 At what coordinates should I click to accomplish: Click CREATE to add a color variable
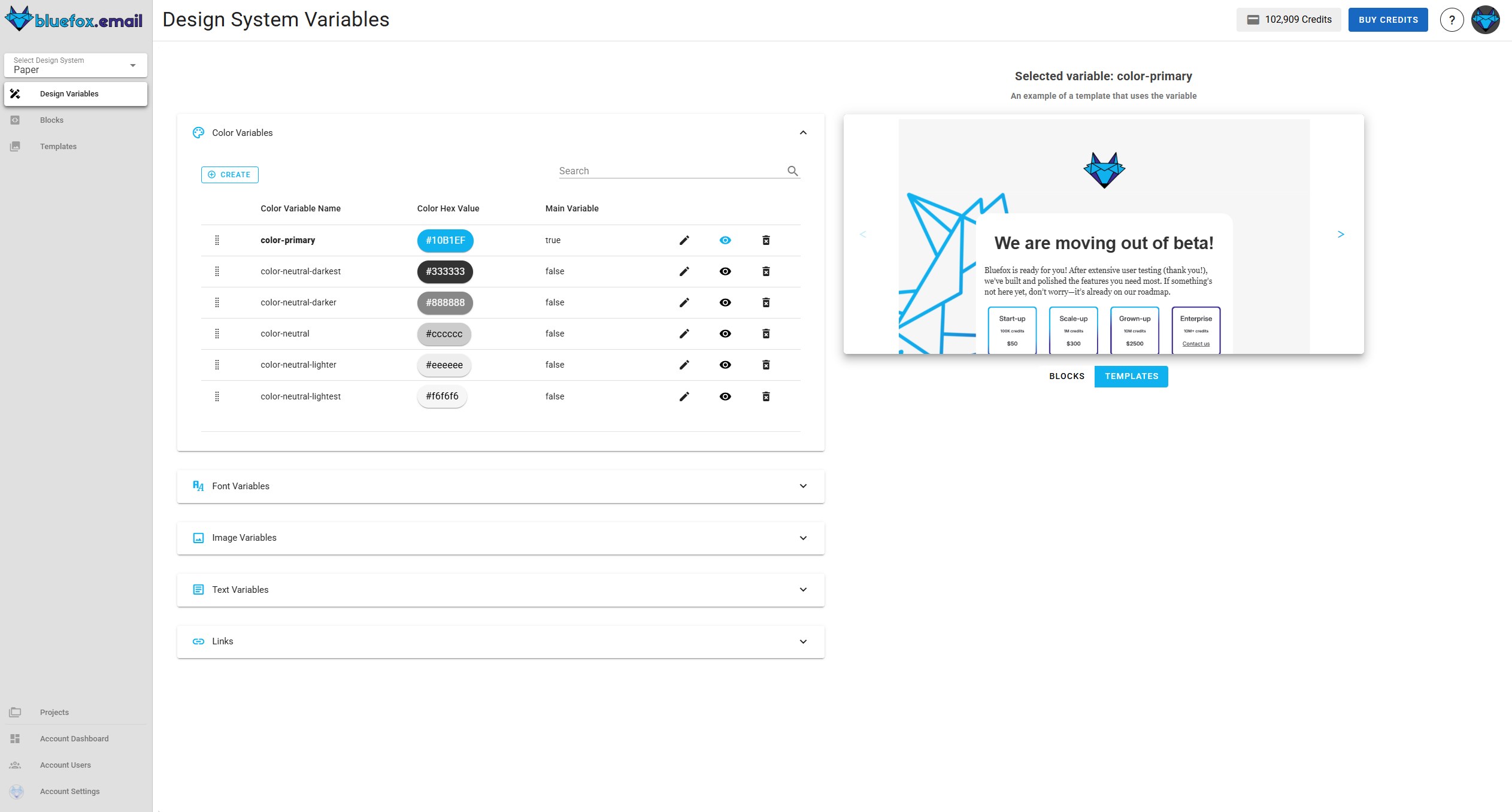pyautogui.click(x=229, y=174)
